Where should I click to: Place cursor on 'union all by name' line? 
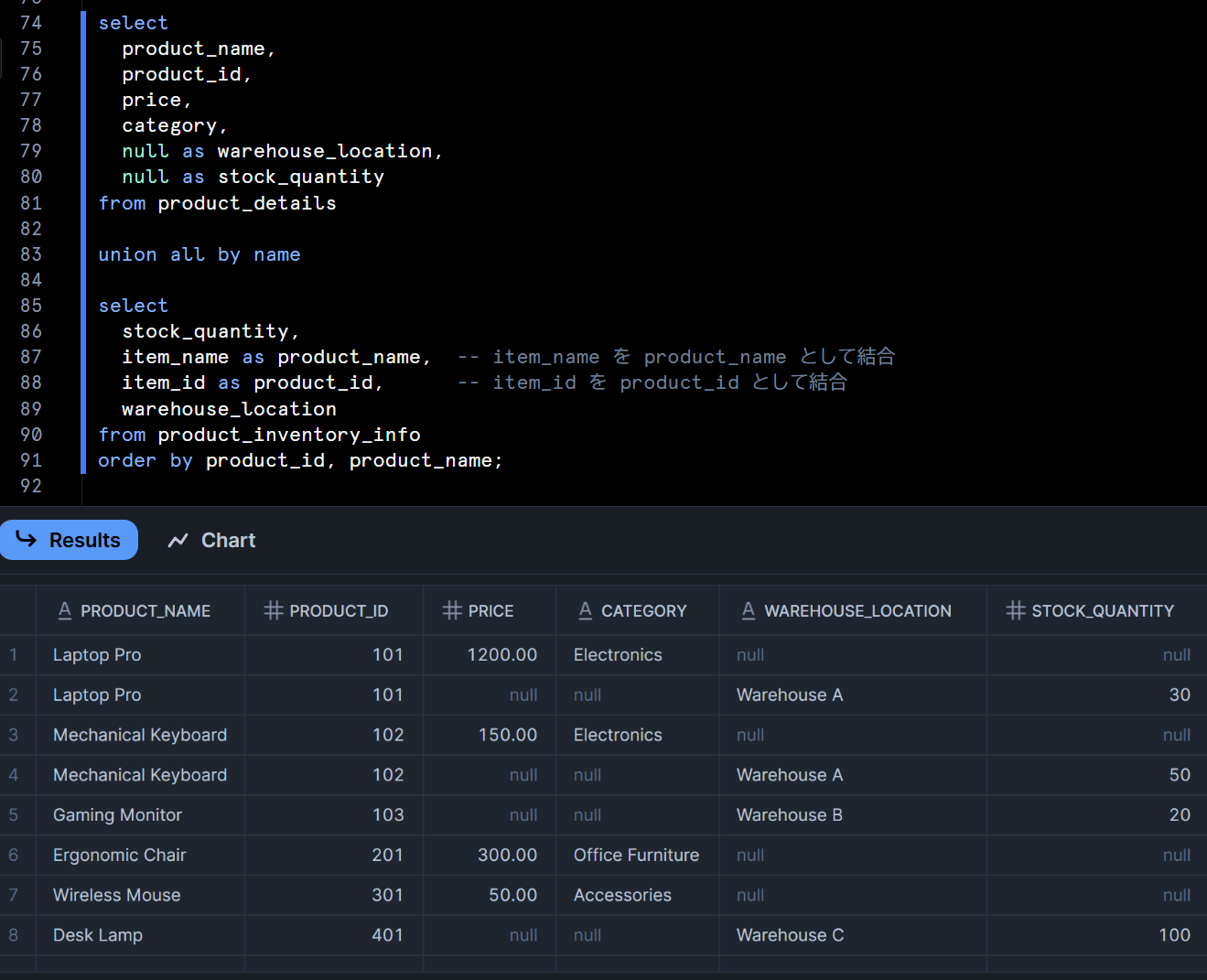[x=199, y=254]
